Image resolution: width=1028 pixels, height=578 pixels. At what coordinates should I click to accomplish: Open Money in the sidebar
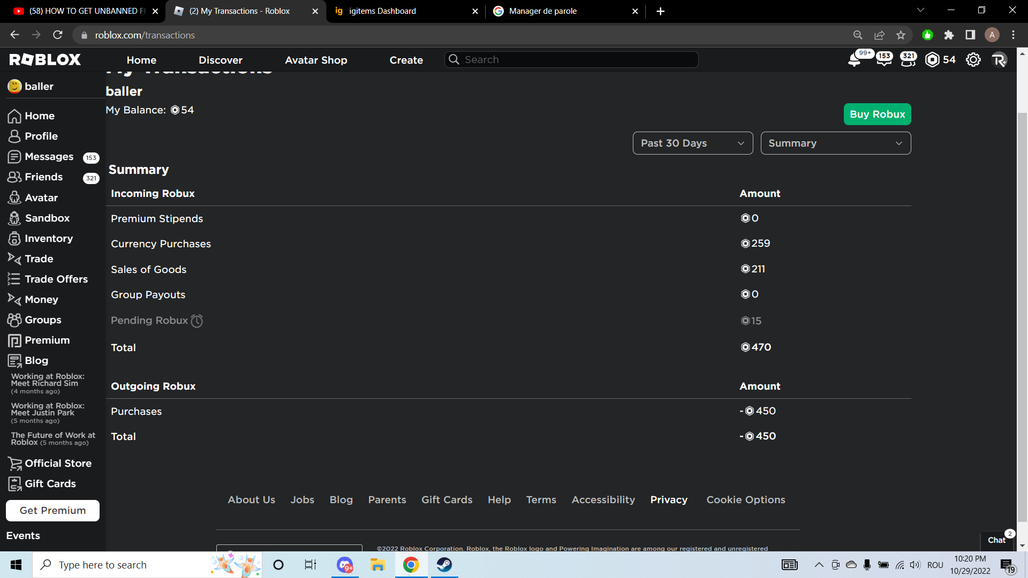(x=41, y=299)
